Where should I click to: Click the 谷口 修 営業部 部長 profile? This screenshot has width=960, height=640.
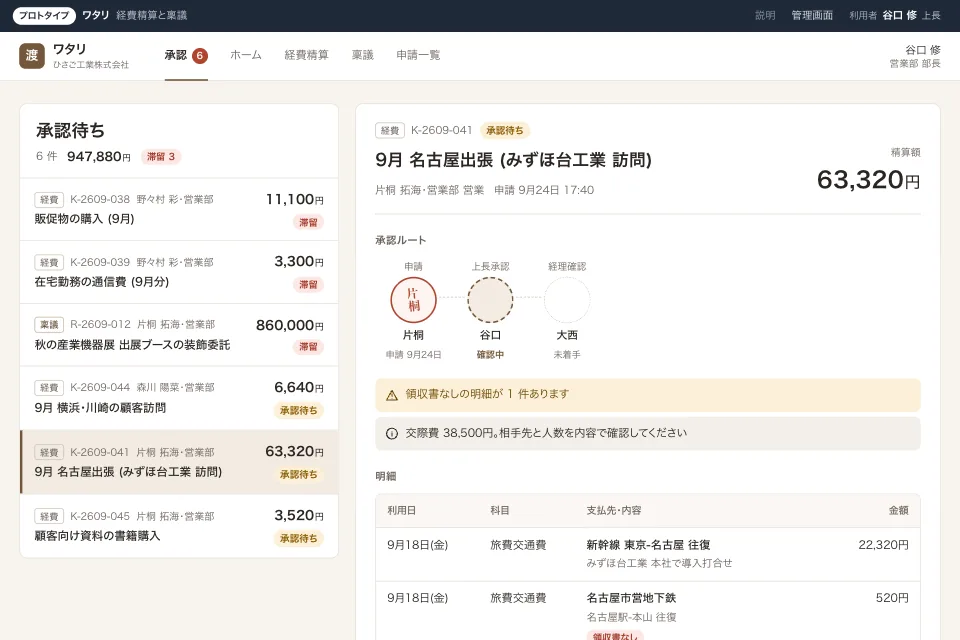(915, 56)
